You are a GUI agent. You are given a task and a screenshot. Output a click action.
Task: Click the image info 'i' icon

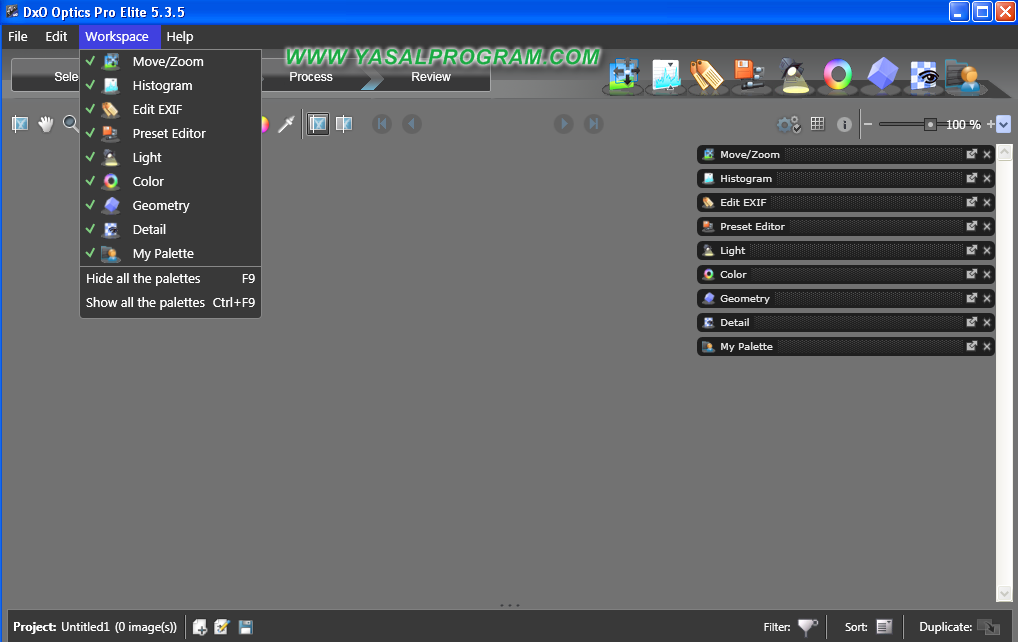tap(844, 125)
